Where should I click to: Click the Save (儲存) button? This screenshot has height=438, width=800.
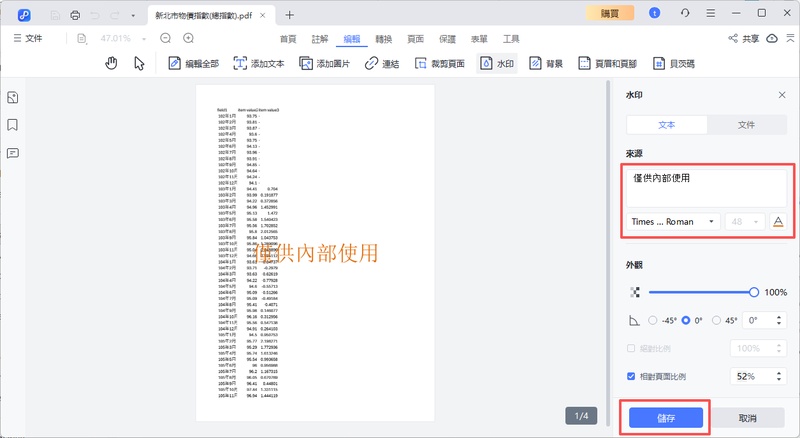click(666, 418)
